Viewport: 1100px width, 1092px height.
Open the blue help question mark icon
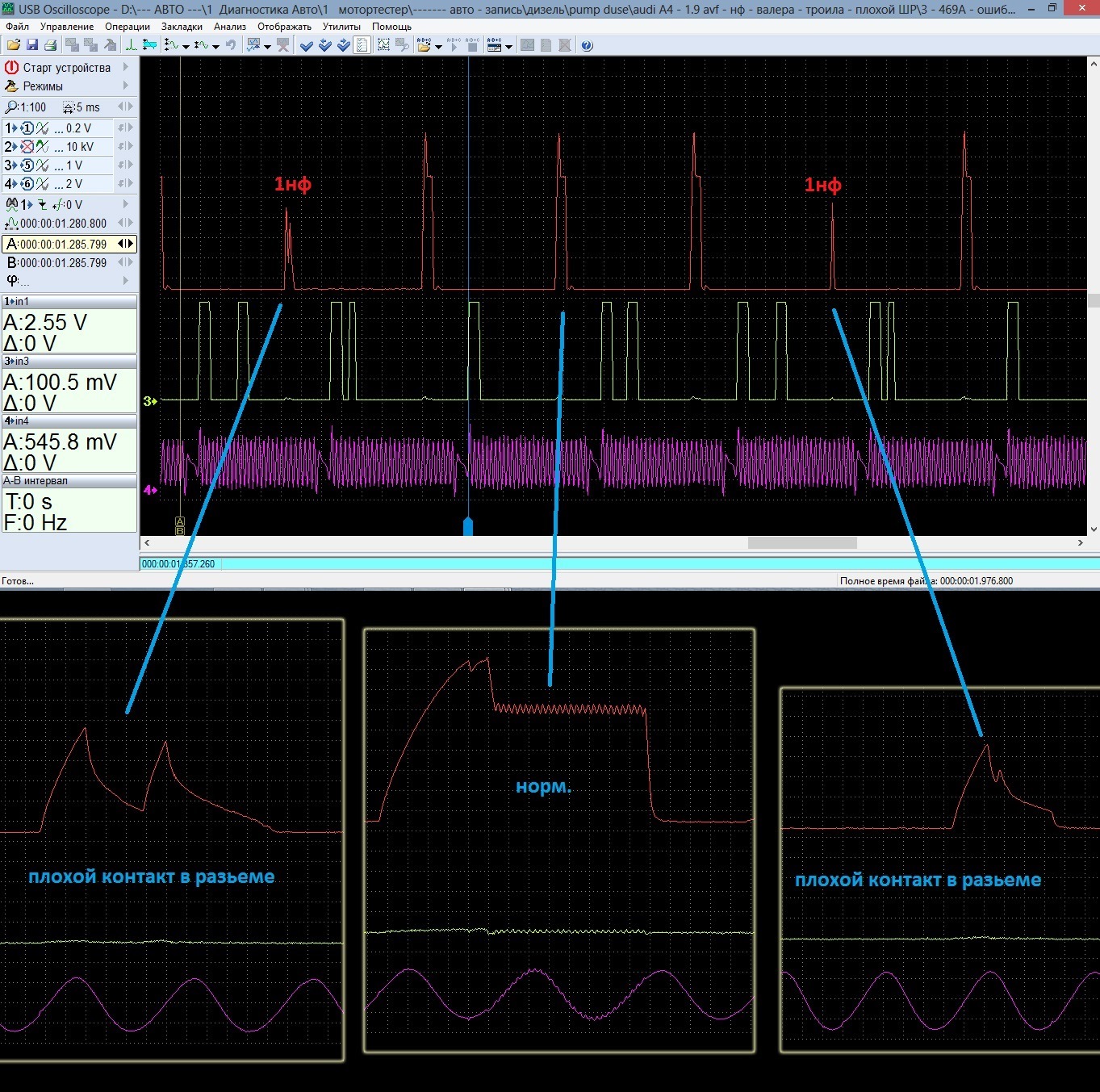587,45
